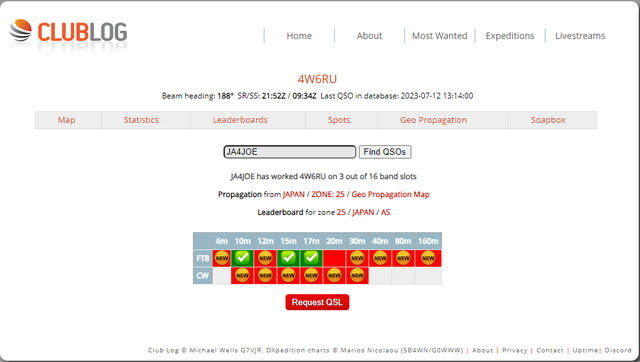Screen dimensions: 640x362
Task: Open the footer Contact link
Action: coord(550,350)
